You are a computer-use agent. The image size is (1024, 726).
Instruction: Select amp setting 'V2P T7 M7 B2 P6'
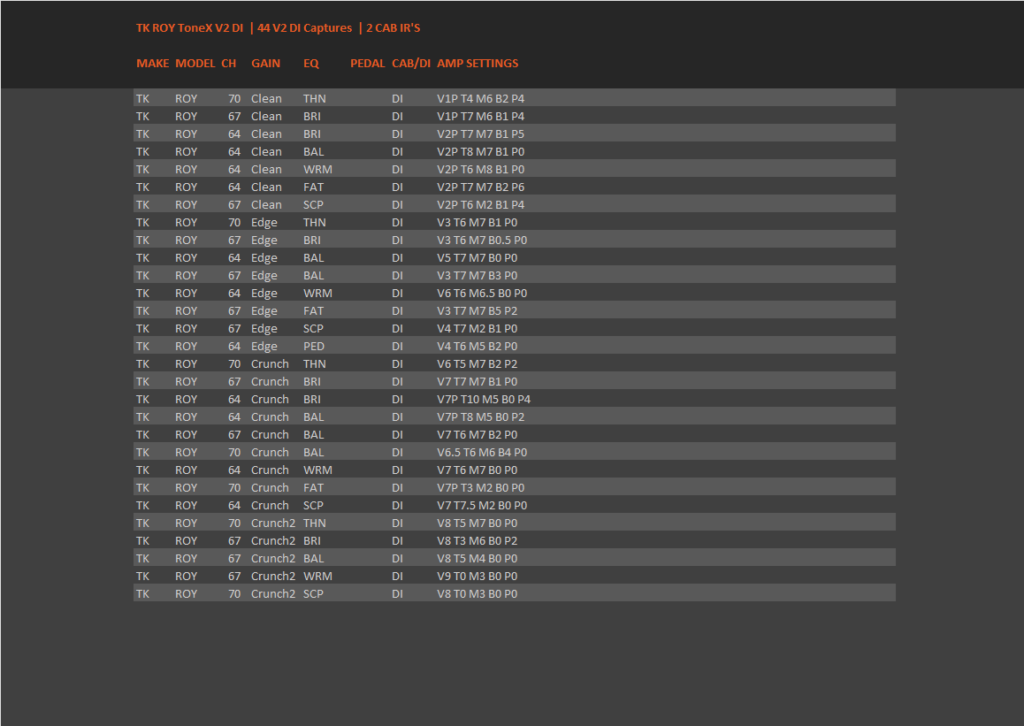(481, 187)
